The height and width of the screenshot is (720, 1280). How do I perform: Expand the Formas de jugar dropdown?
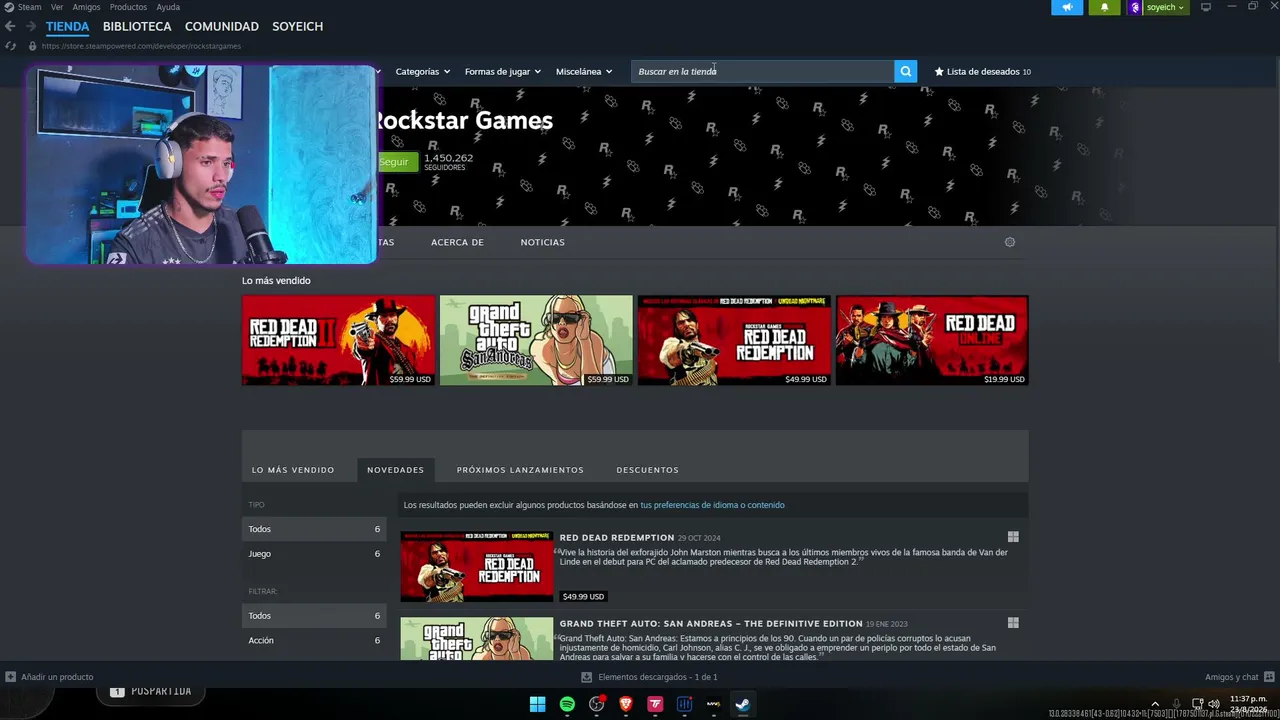tap(502, 72)
